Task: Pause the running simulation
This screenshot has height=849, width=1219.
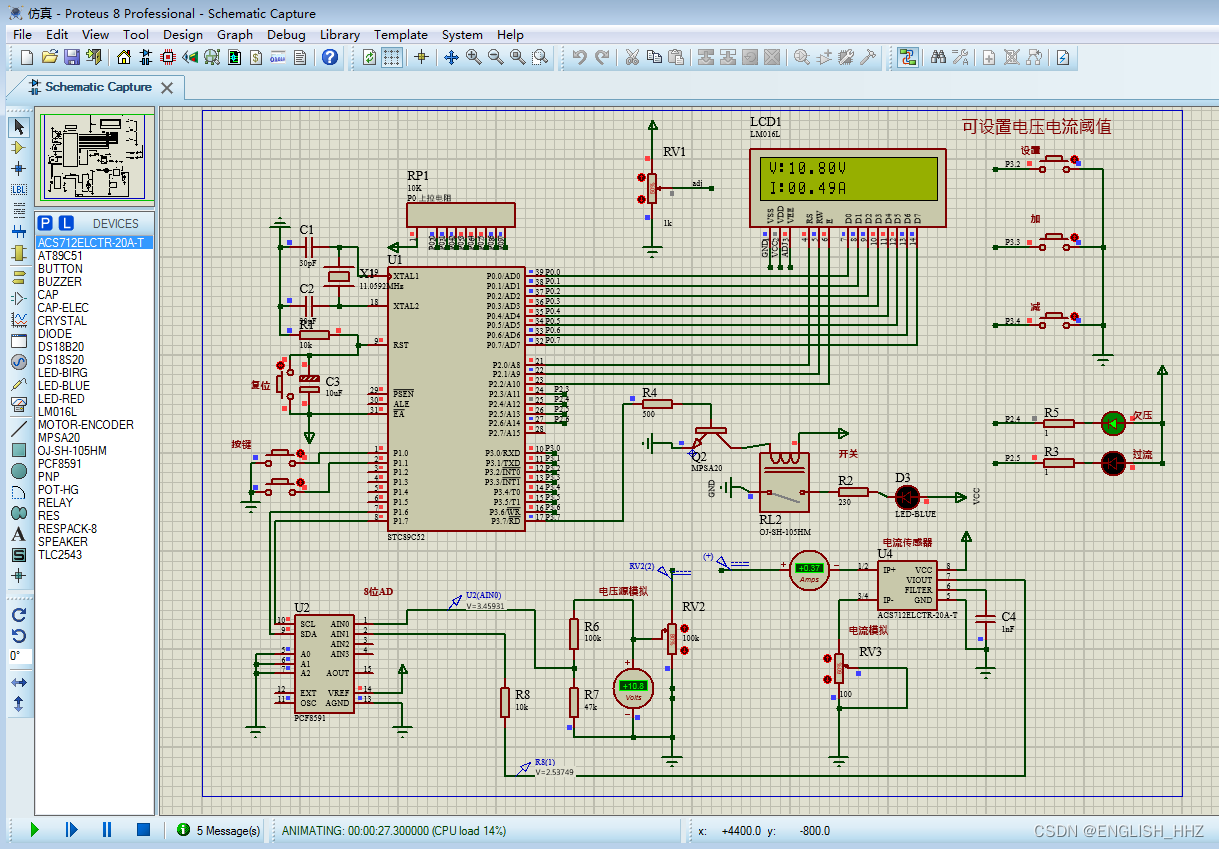Action: pos(107,830)
